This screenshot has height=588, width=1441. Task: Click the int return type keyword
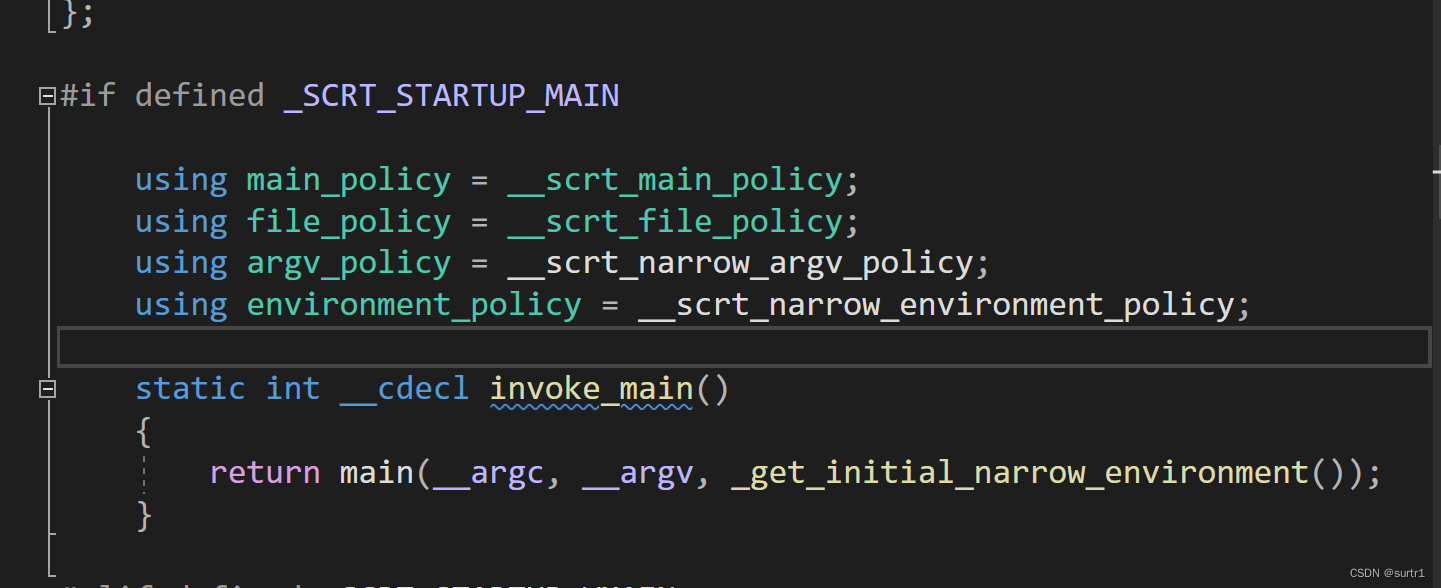point(293,388)
